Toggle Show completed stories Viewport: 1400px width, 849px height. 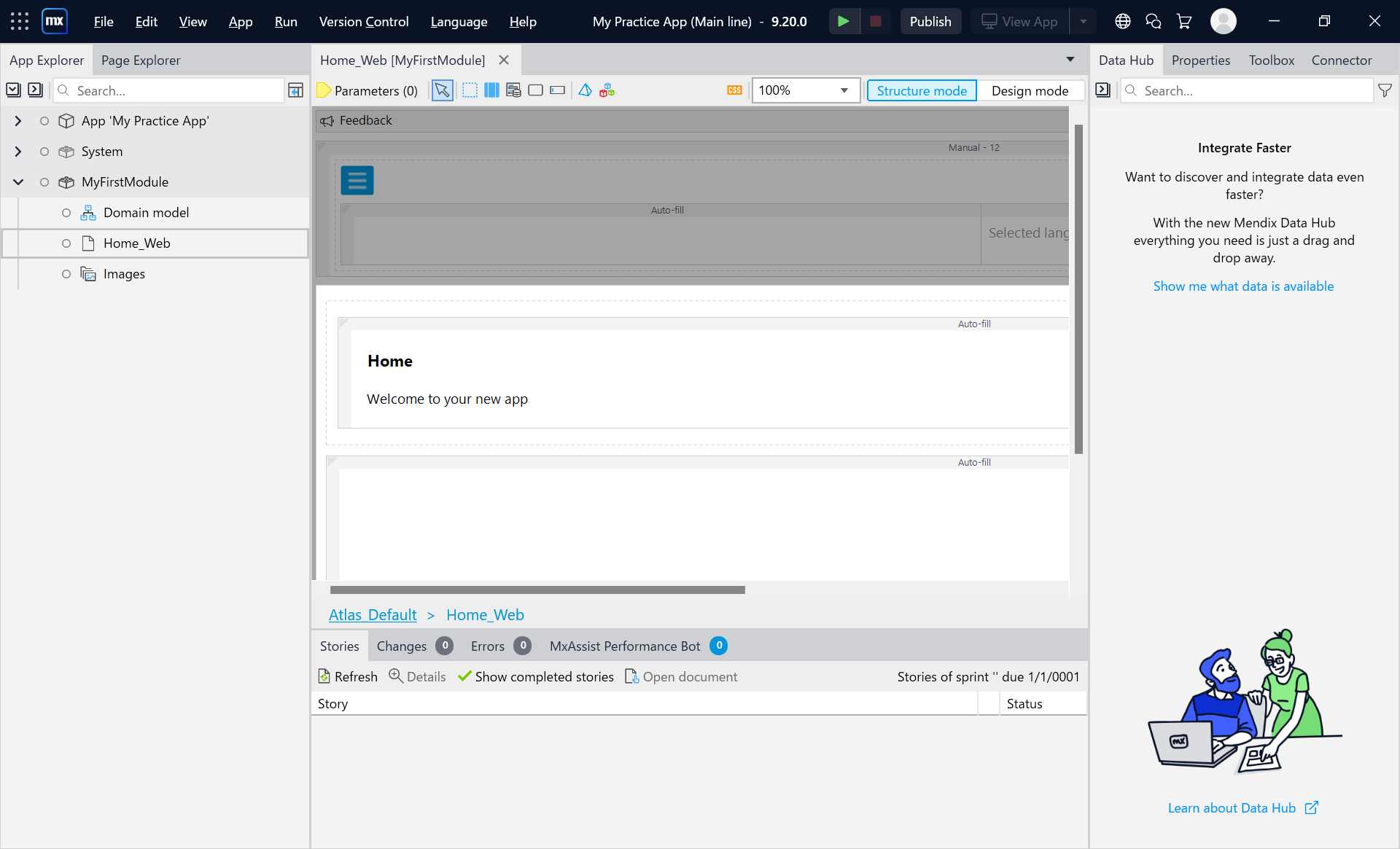pyautogui.click(x=536, y=677)
